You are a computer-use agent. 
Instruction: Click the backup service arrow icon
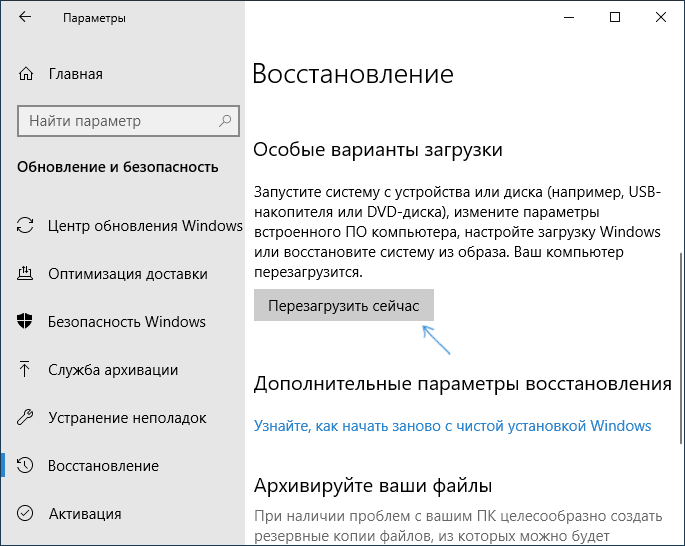coord(24,369)
